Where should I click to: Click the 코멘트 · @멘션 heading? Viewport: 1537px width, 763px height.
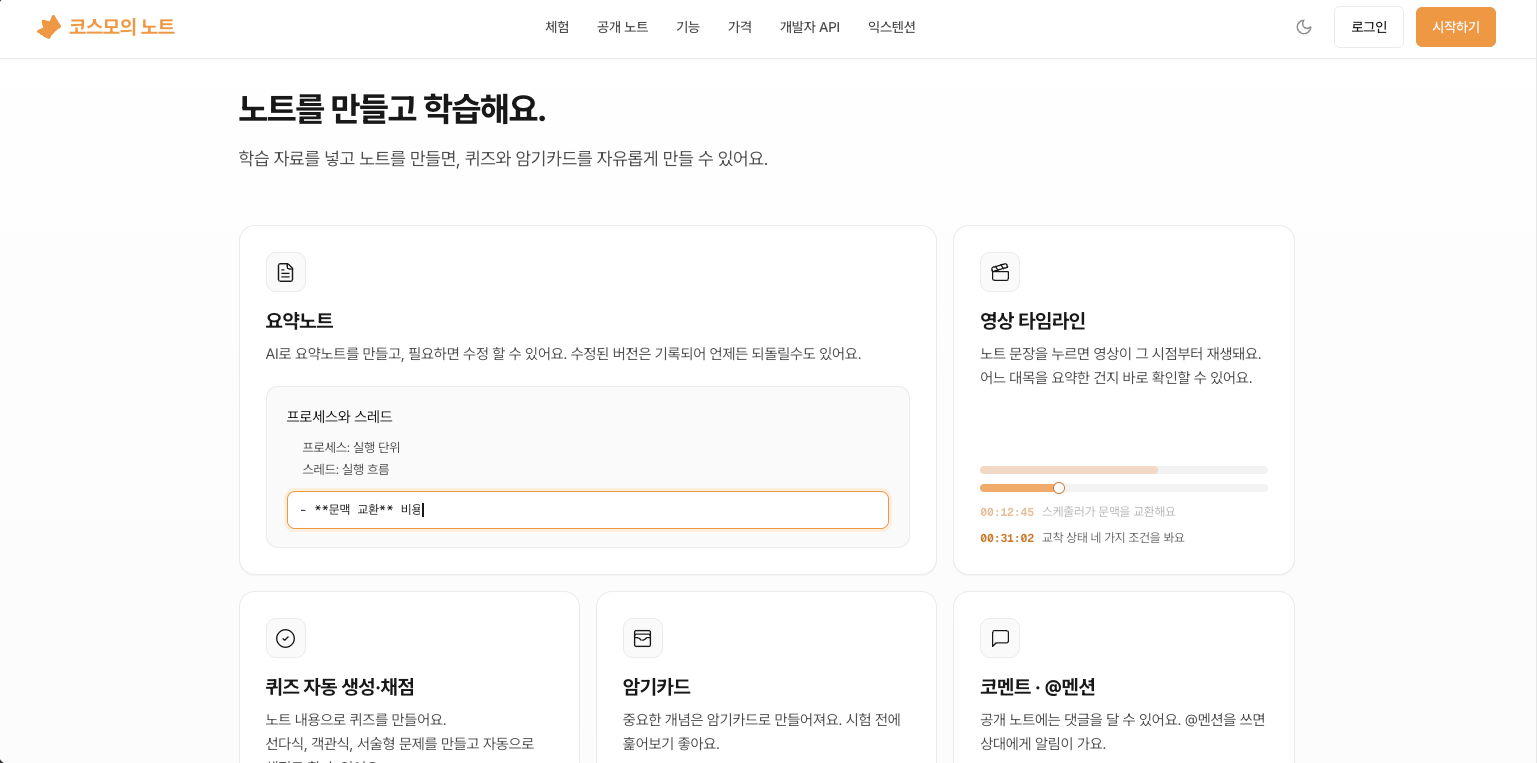point(1038,687)
